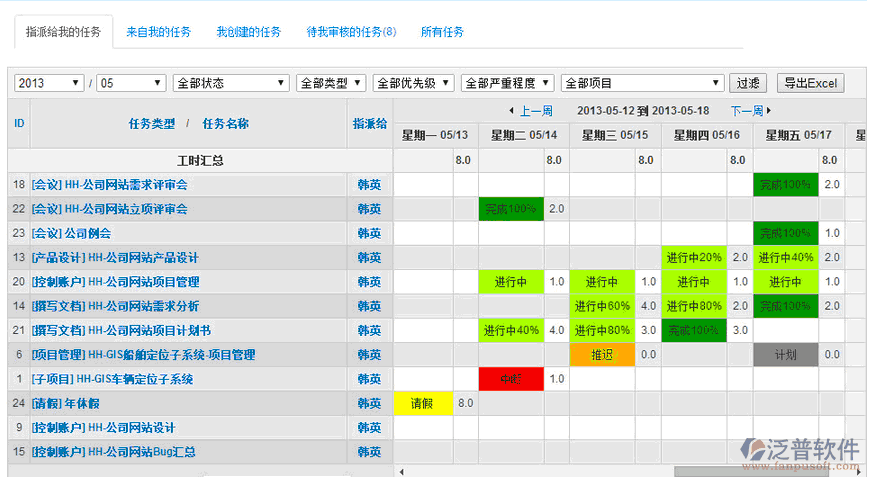Open the year 2013 dropdown

(x=49, y=83)
